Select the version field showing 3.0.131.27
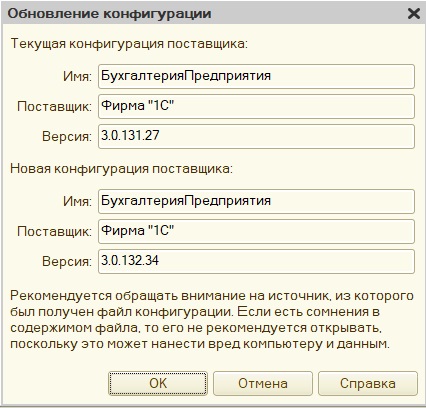This screenshot has width=426, height=408. click(256, 136)
